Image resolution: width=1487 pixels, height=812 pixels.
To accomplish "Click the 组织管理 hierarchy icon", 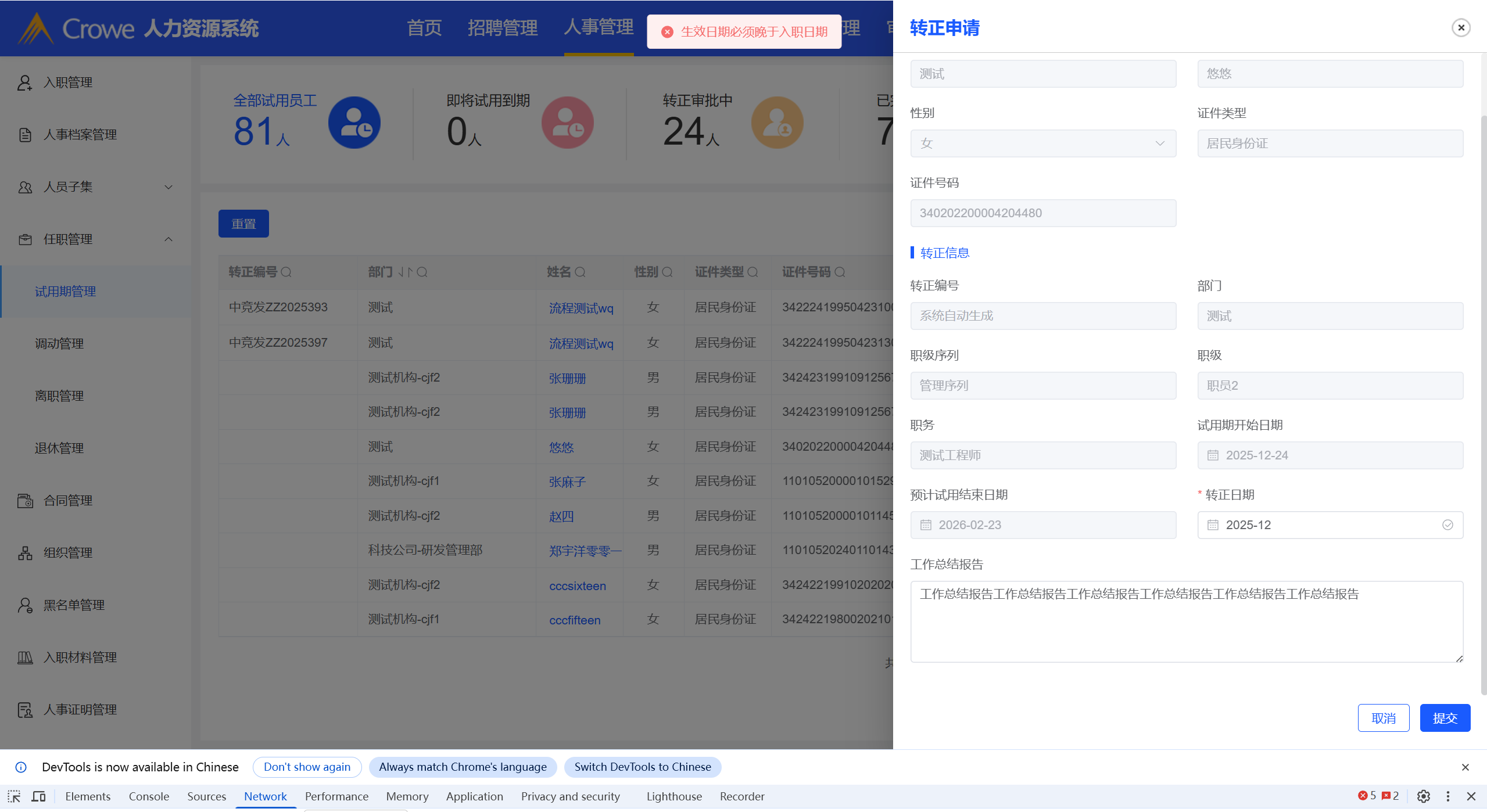I will tap(24, 553).
